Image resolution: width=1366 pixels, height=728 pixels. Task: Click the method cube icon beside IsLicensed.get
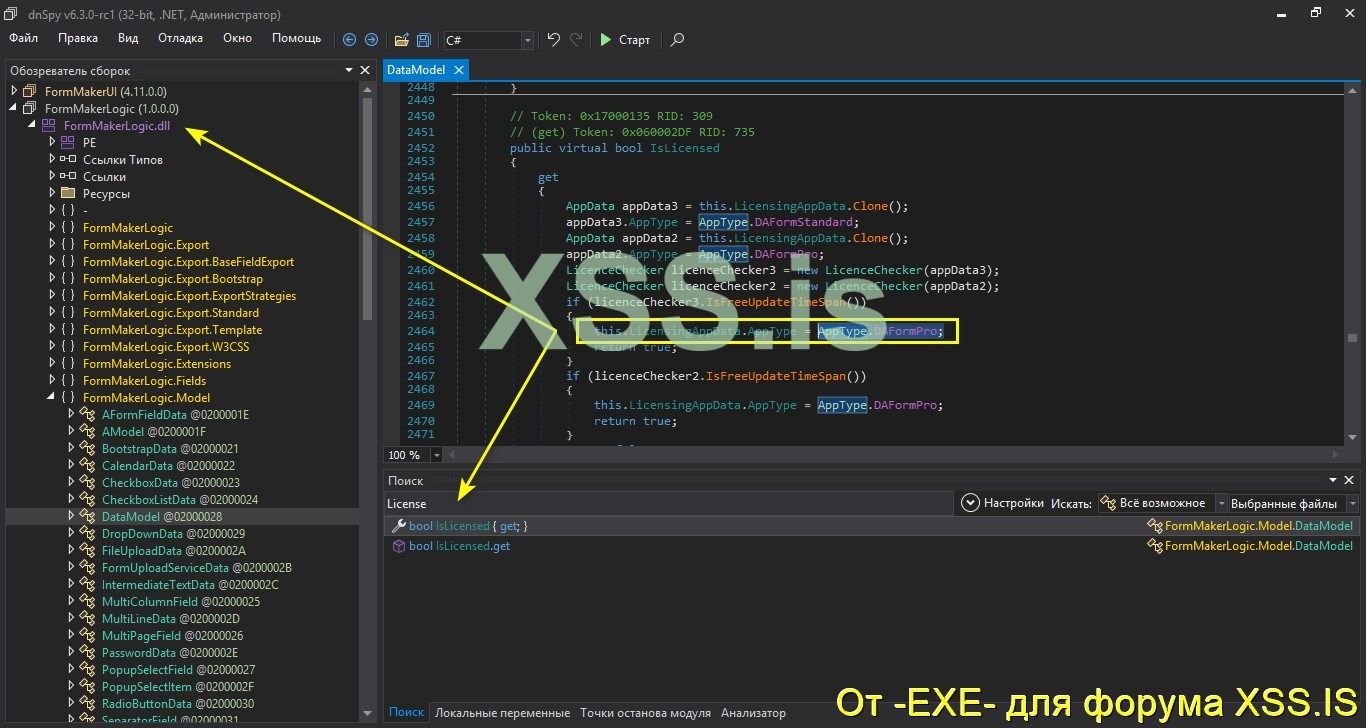point(398,546)
